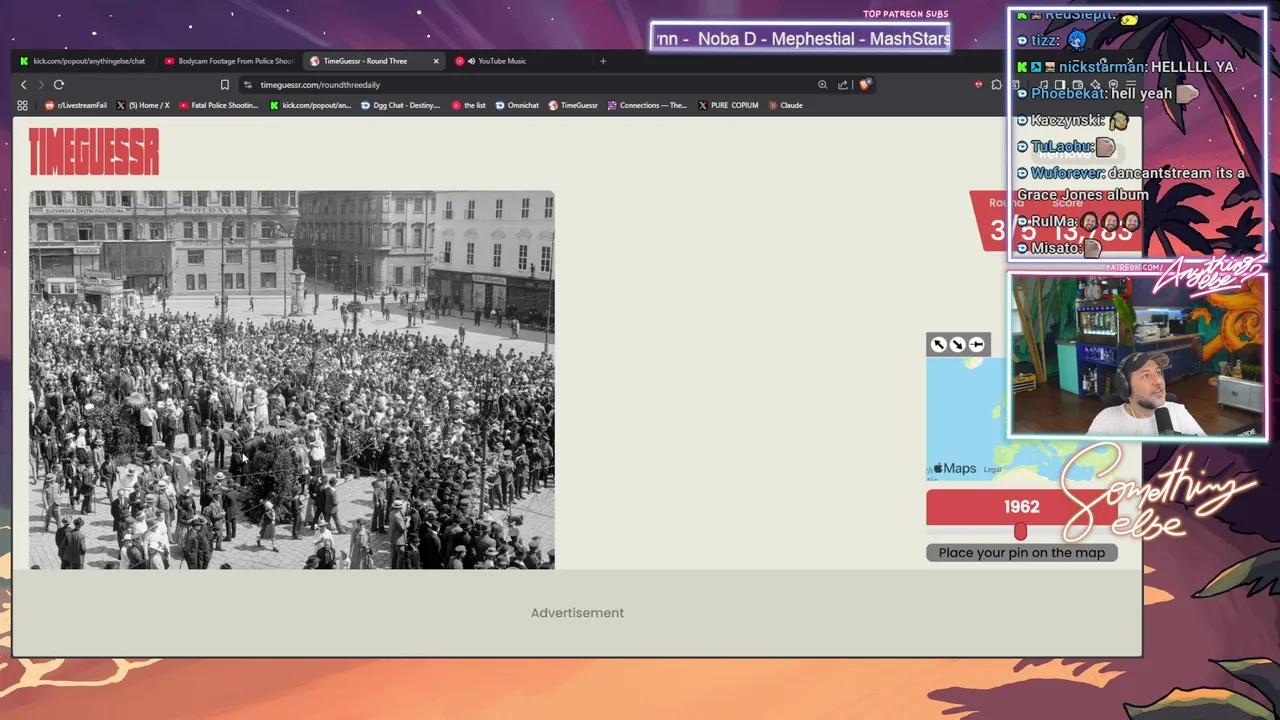The height and width of the screenshot is (720, 1280).
Task: Switch to Bodycam Footage From Police tab
Action: point(229,61)
